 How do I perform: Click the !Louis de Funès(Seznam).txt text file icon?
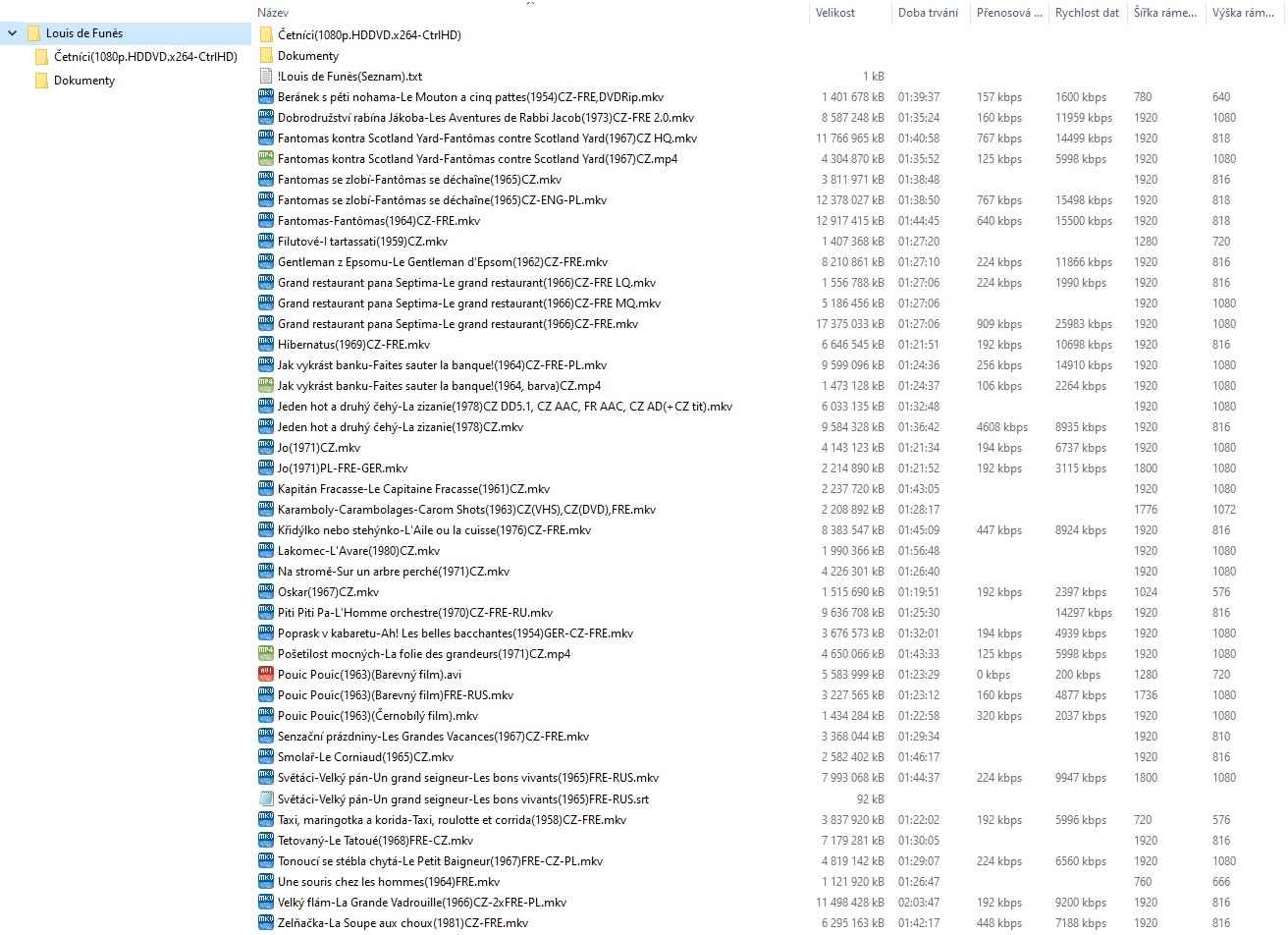(x=265, y=77)
